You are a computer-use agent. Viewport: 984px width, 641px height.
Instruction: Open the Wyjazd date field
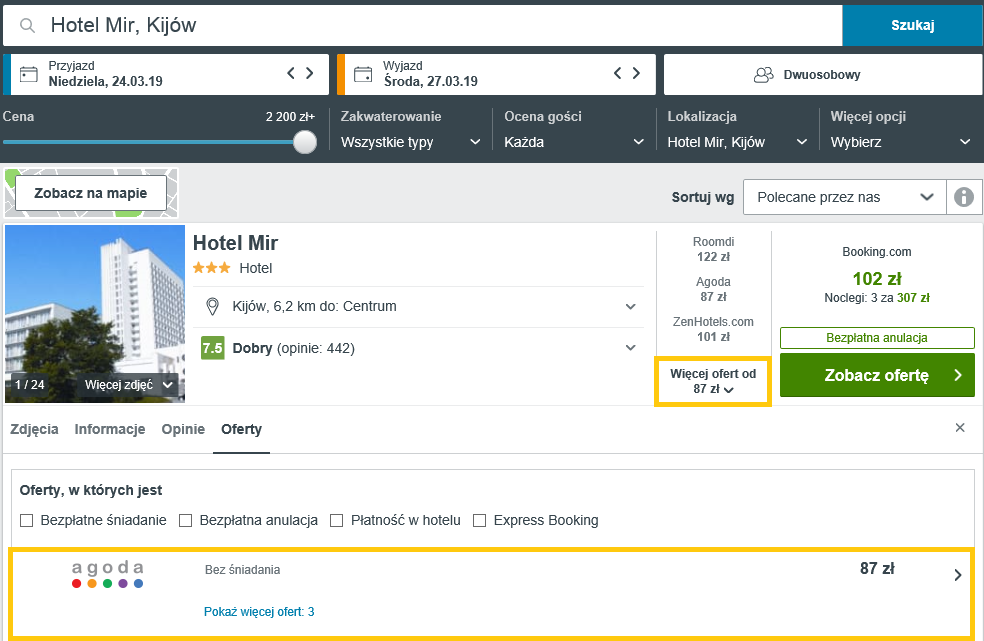496,74
